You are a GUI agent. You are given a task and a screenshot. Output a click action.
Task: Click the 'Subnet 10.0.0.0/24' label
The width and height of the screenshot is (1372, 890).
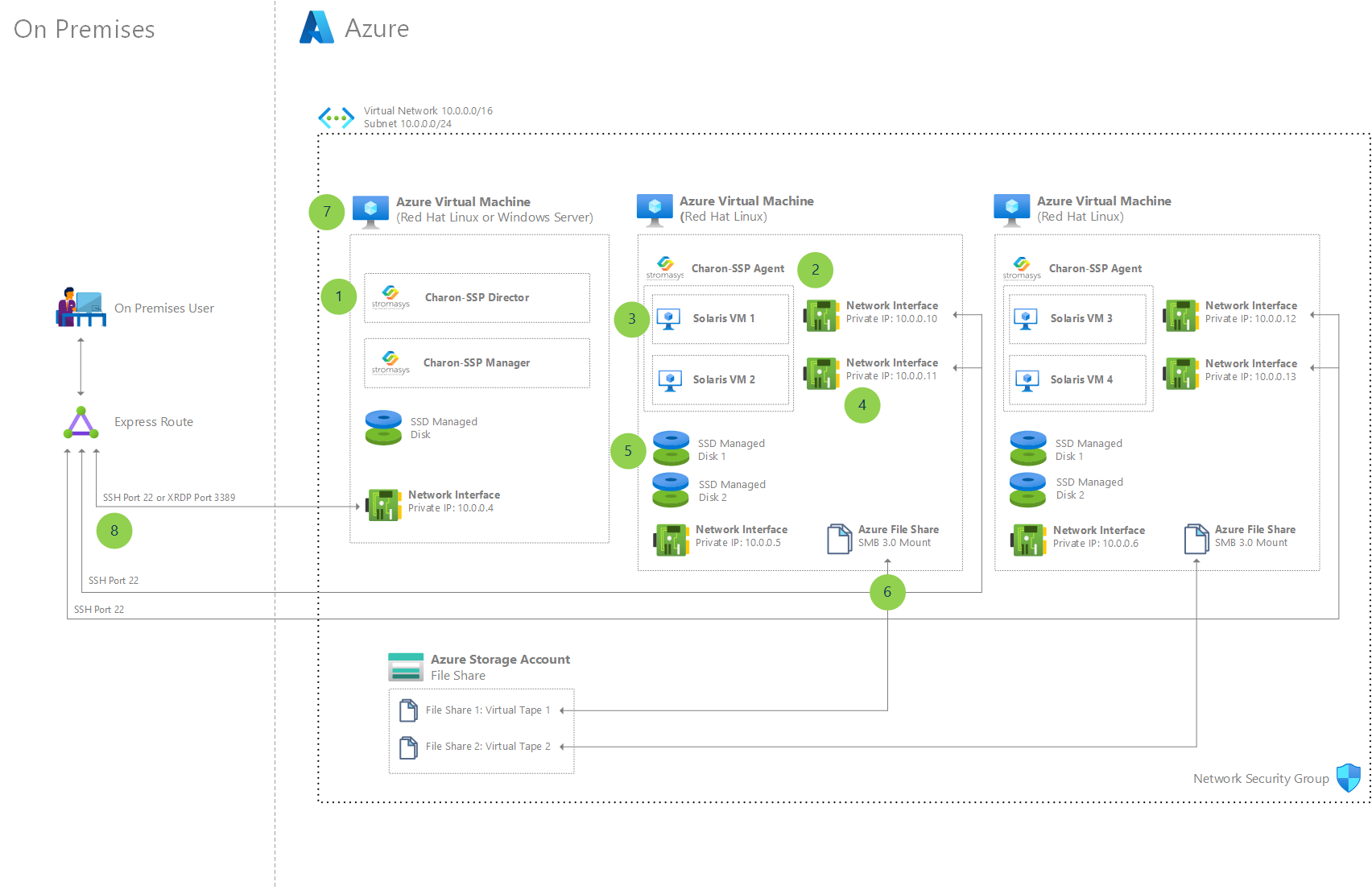(x=407, y=124)
